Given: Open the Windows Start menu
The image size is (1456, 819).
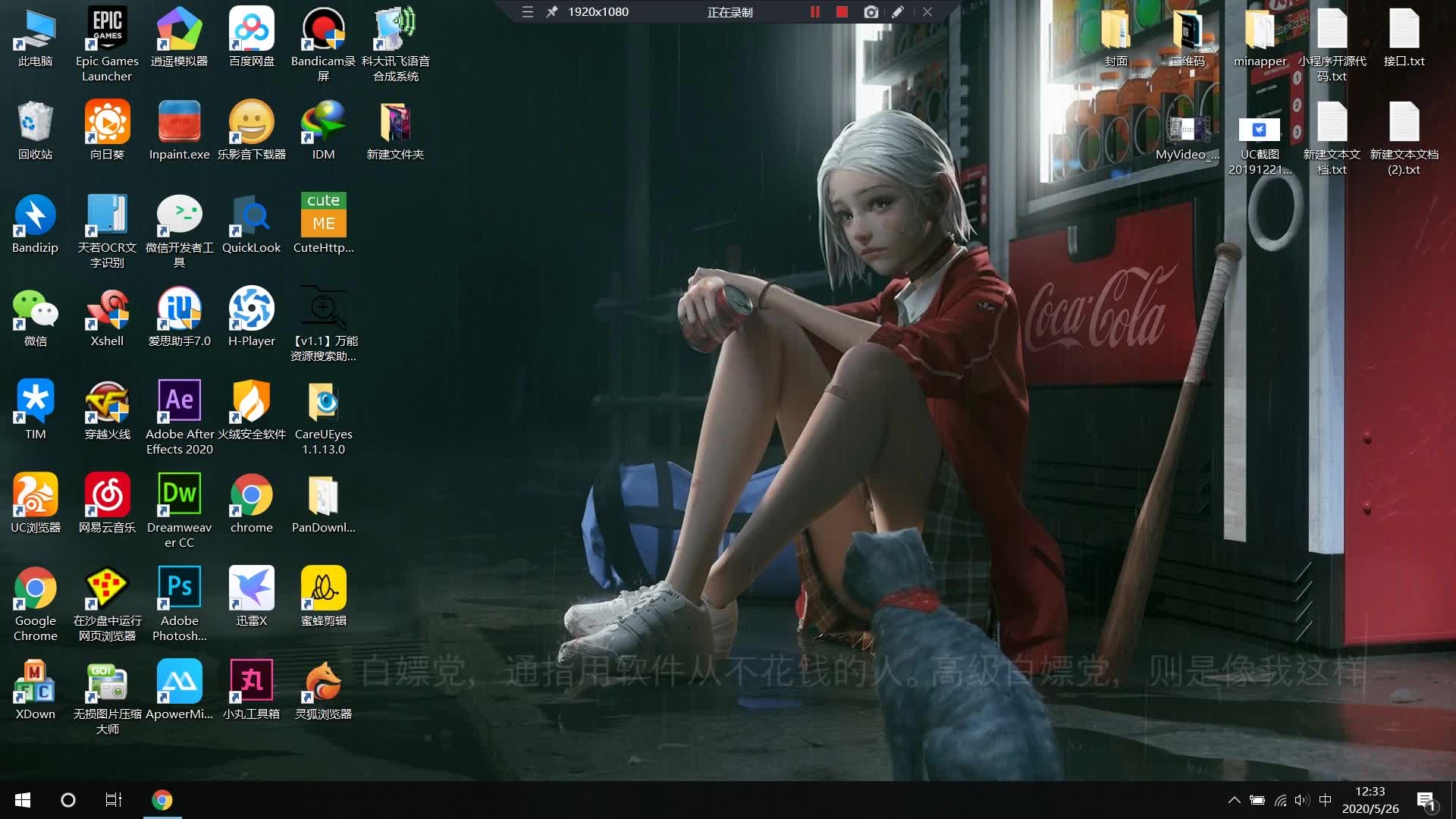Looking at the screenshot, I should [x=23, y=800].
